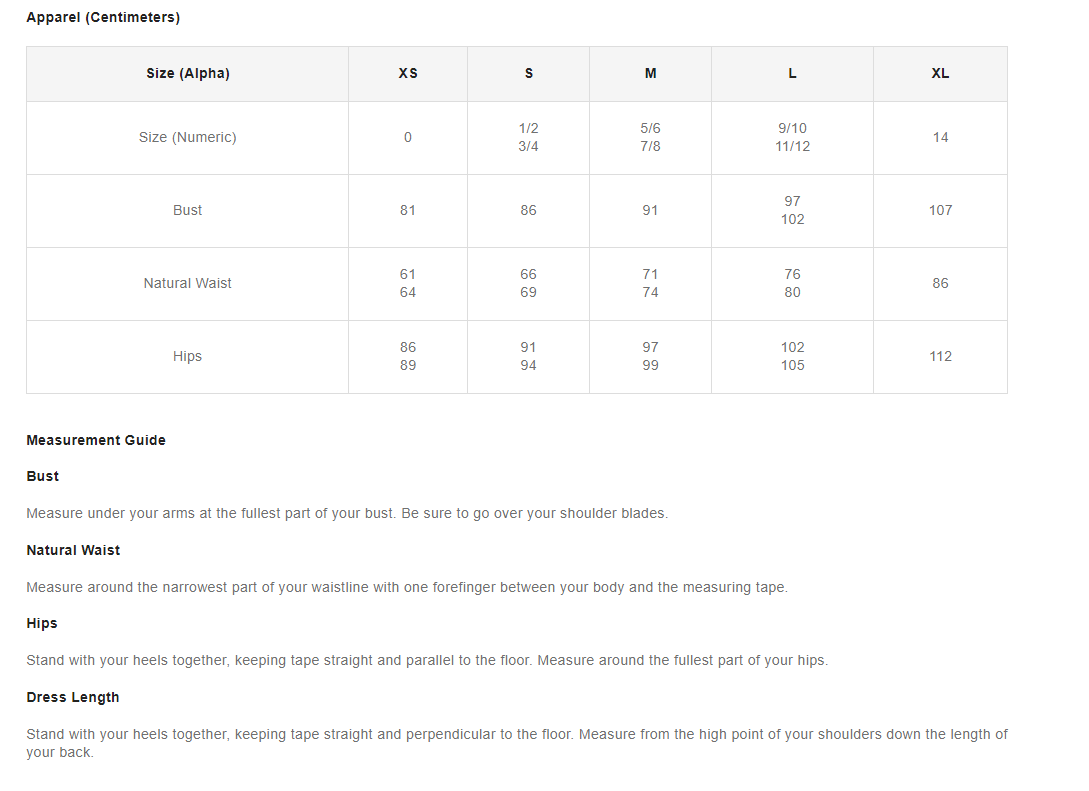
Task: Click the XL bust value 107
Action: (x=940, y=210)
